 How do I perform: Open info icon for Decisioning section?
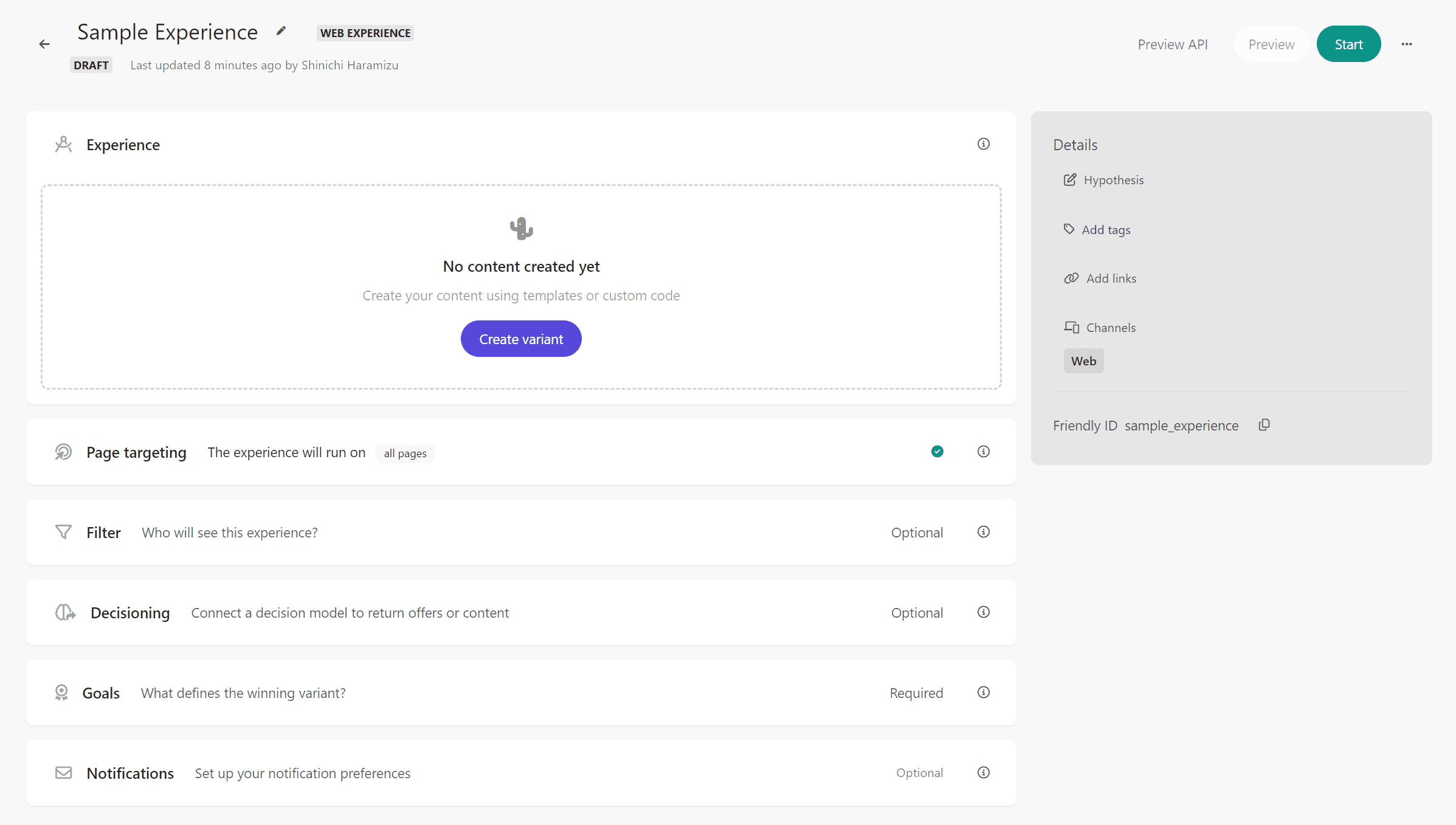983,612
